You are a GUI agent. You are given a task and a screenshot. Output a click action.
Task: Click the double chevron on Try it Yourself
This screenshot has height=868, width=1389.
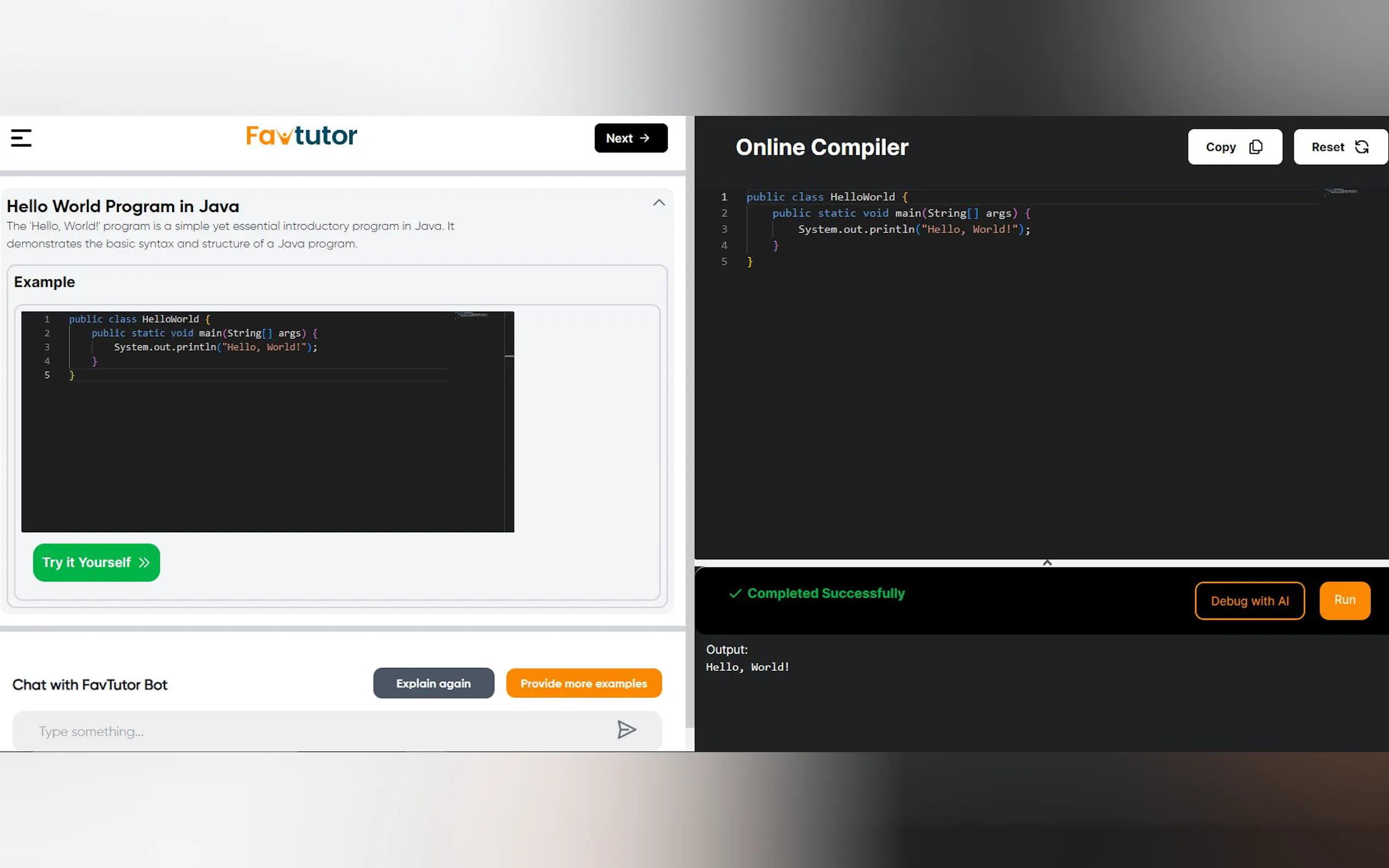click(x=144, y=562)
